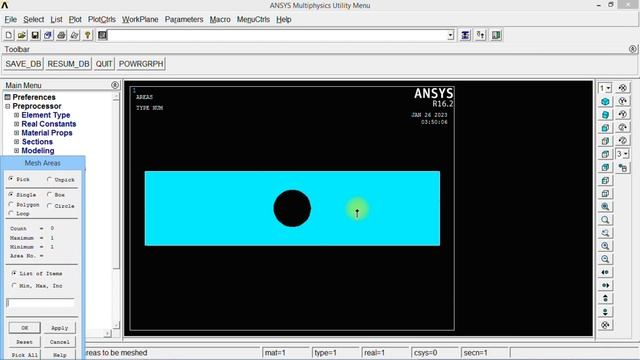Click the ANSYS command input box
The height and width of the screenshot is (360, 640).
278,36
